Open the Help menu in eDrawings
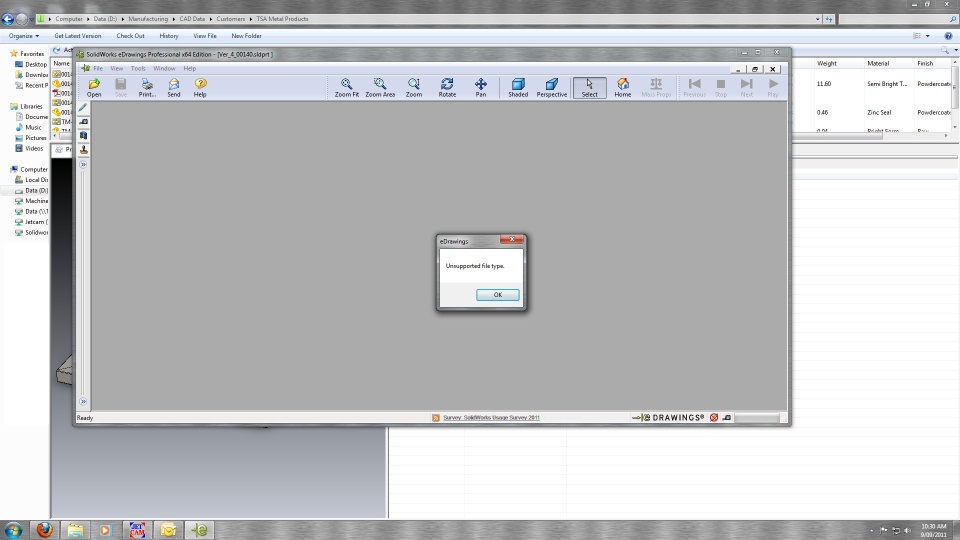960x540 pixels. (x=190, y=69)
